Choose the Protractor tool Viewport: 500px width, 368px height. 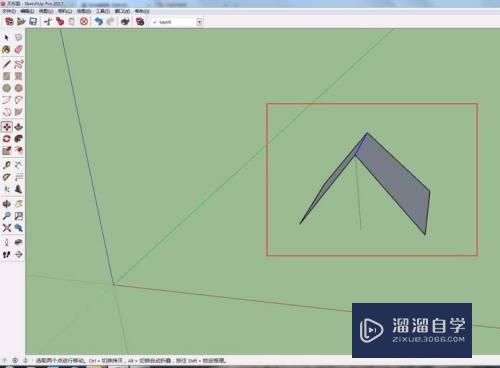pyautogui.click(x=6, y=177)
